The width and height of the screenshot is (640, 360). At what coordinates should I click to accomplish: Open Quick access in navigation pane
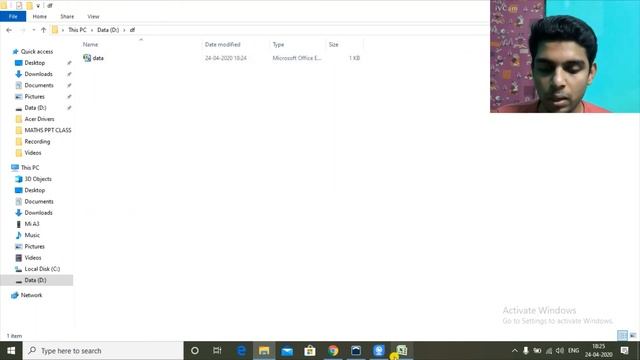point(37,51)
